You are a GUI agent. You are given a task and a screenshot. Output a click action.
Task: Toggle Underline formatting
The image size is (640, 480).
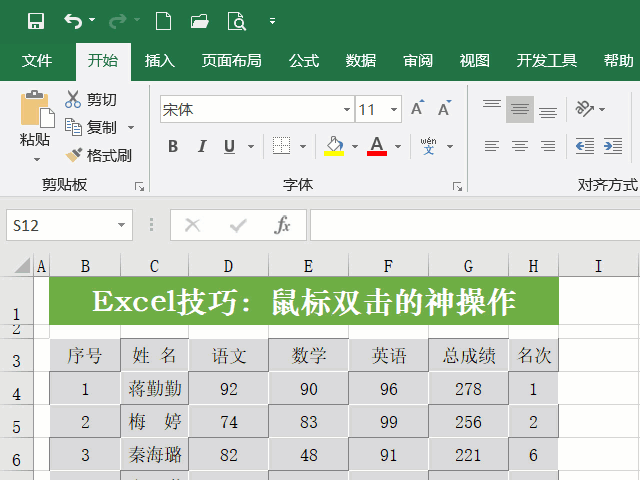(229, 146)
